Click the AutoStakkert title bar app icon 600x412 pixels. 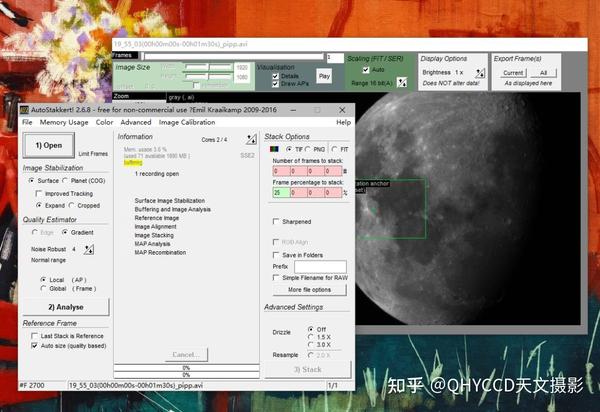coord(24,110)
